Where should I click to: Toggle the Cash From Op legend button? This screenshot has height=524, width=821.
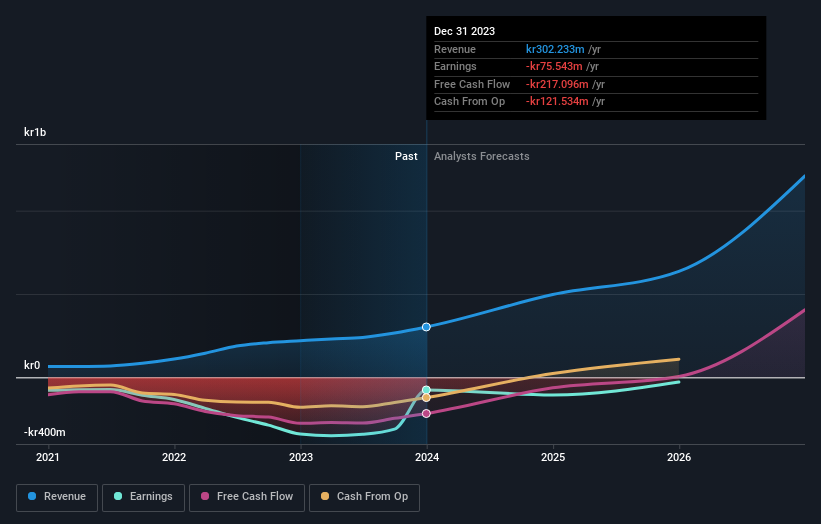[x=364, y=497]
